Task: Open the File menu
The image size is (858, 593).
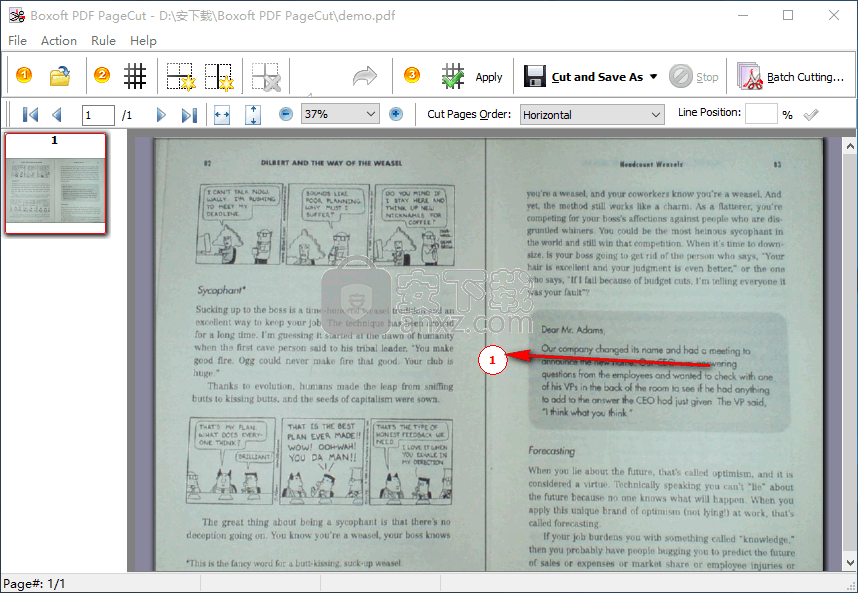Action: click(x=18, y=40)
